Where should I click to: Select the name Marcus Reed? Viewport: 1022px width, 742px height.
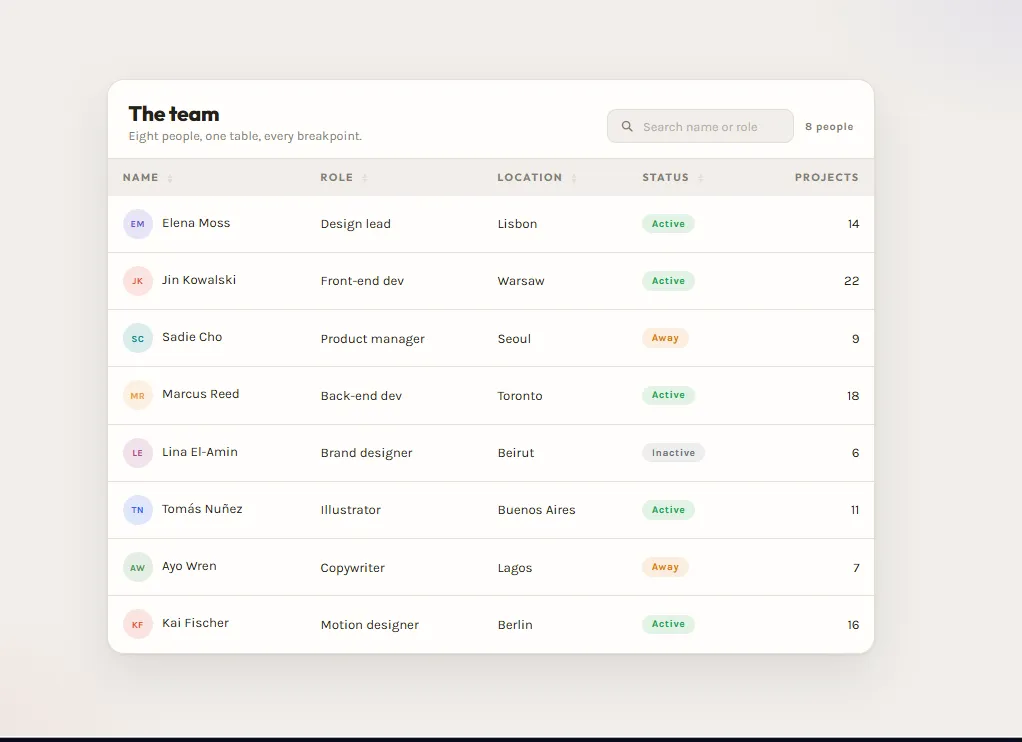coord(201,394)
